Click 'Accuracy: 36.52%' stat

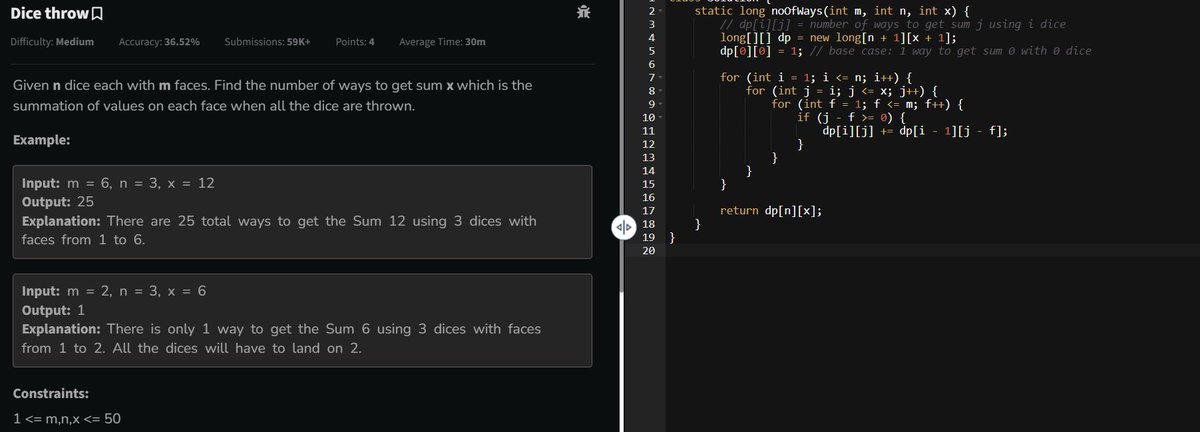click(x=159, y=42)
